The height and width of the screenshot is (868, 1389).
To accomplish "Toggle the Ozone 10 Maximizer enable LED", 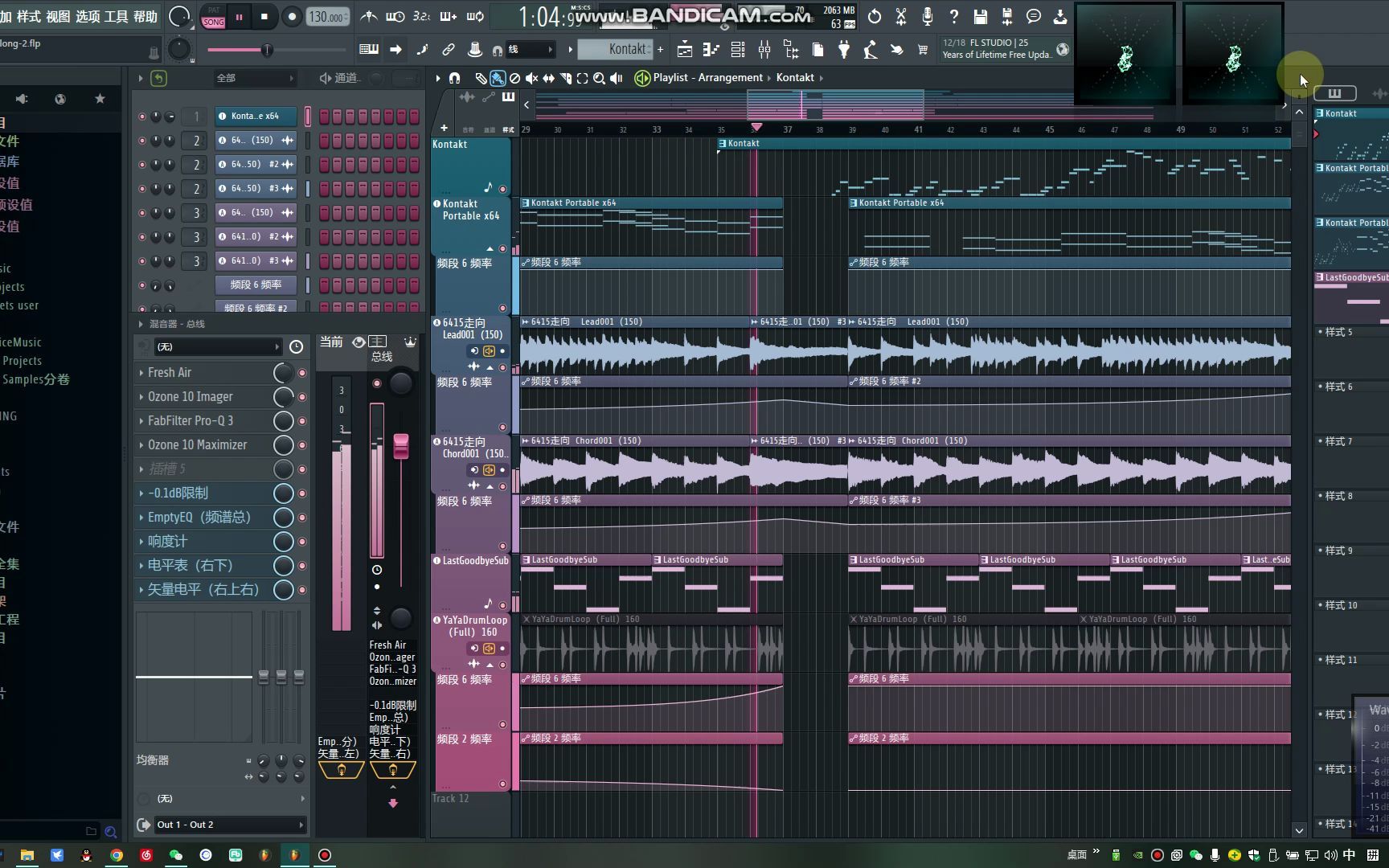I will click(302, 445).
